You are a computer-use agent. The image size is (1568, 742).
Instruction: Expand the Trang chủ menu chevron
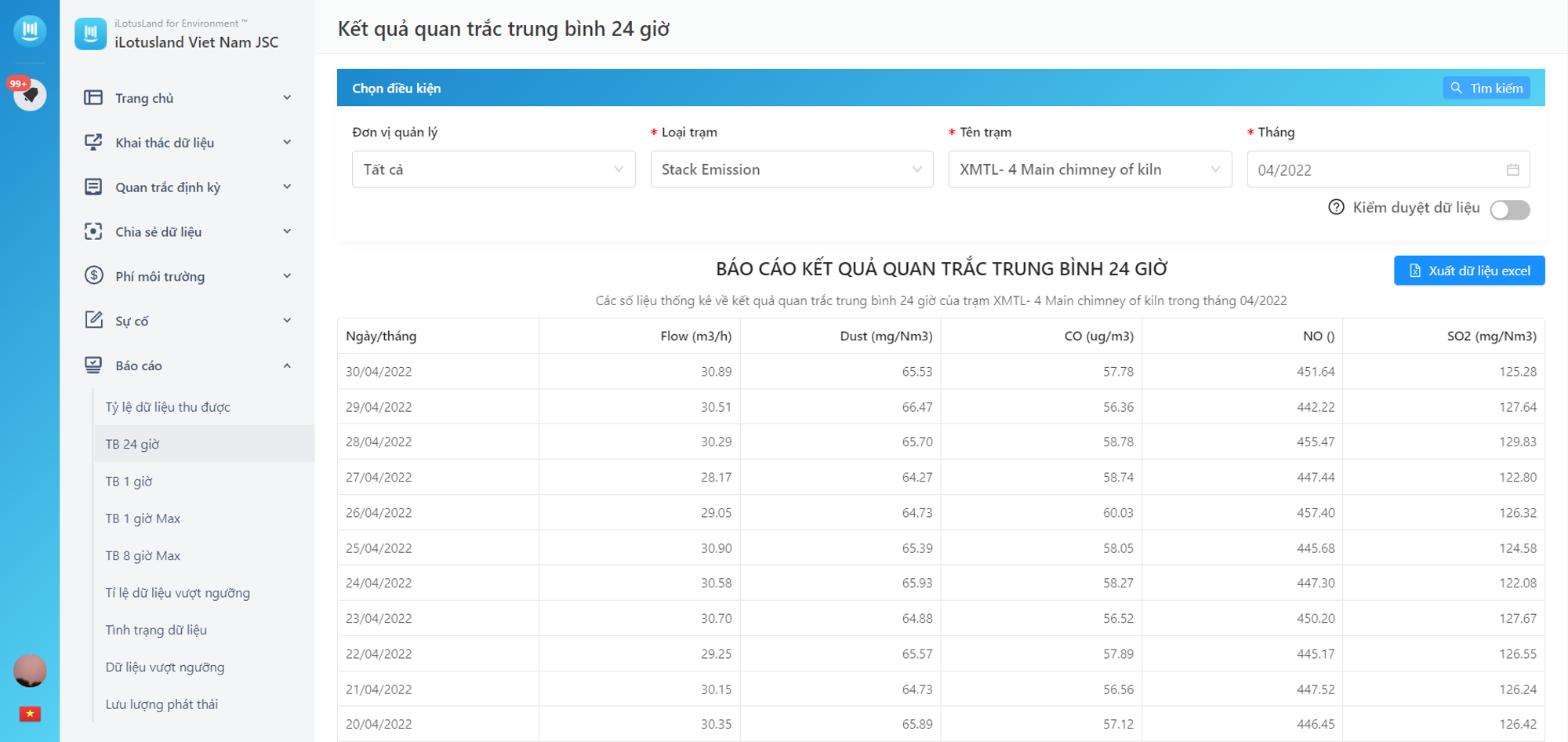[287, 97]
